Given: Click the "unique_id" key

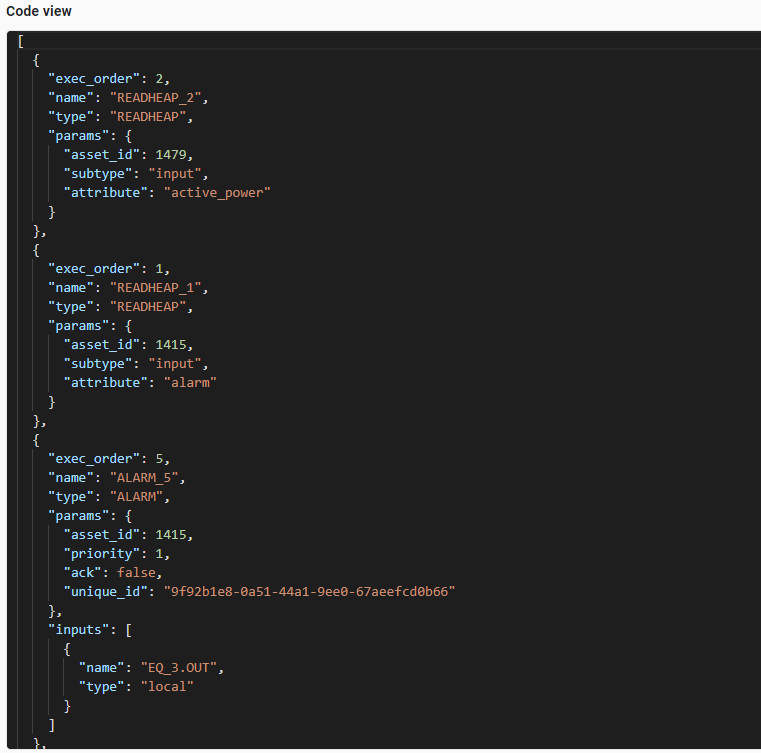Looking at the screenshot, I should 104,592.
